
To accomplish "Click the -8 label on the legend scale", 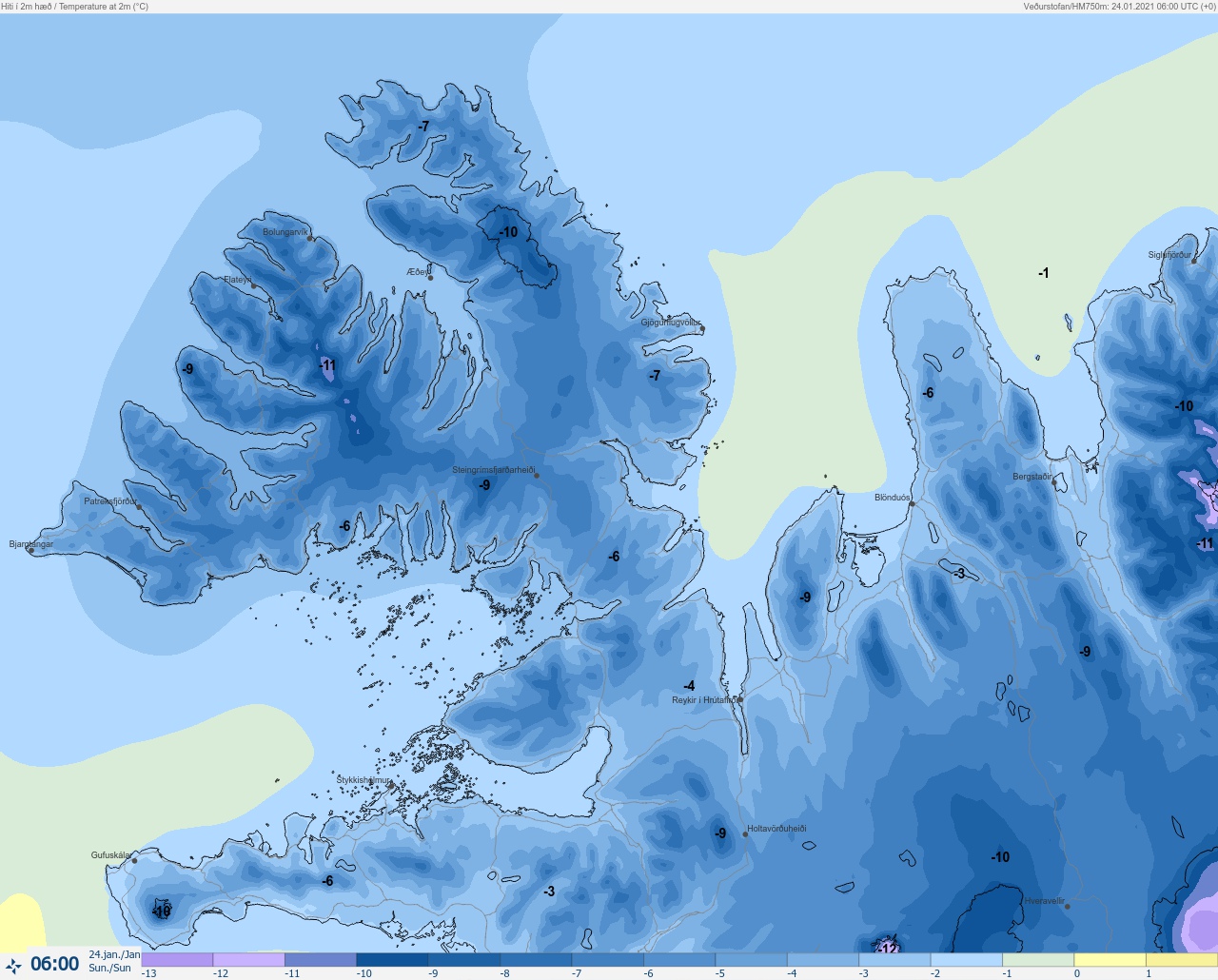I will click(505, 973).
